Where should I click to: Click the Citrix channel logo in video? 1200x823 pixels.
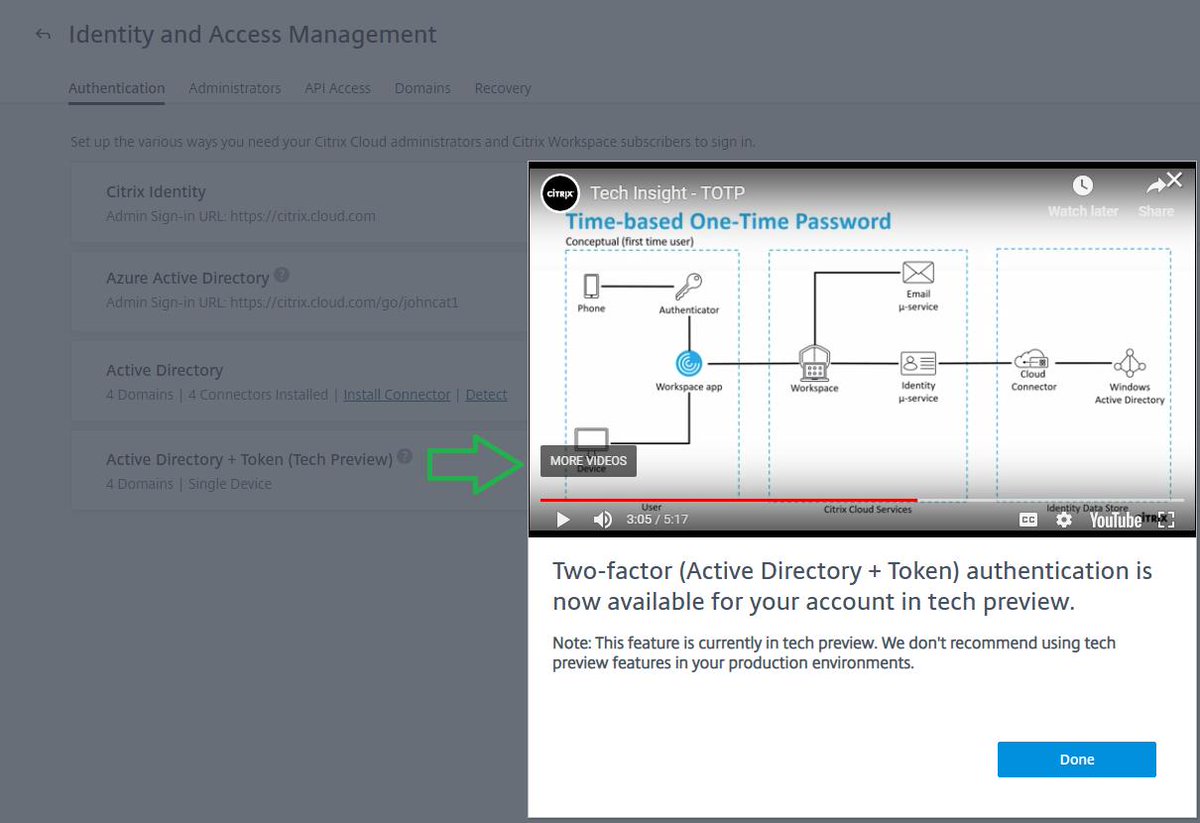561,193
